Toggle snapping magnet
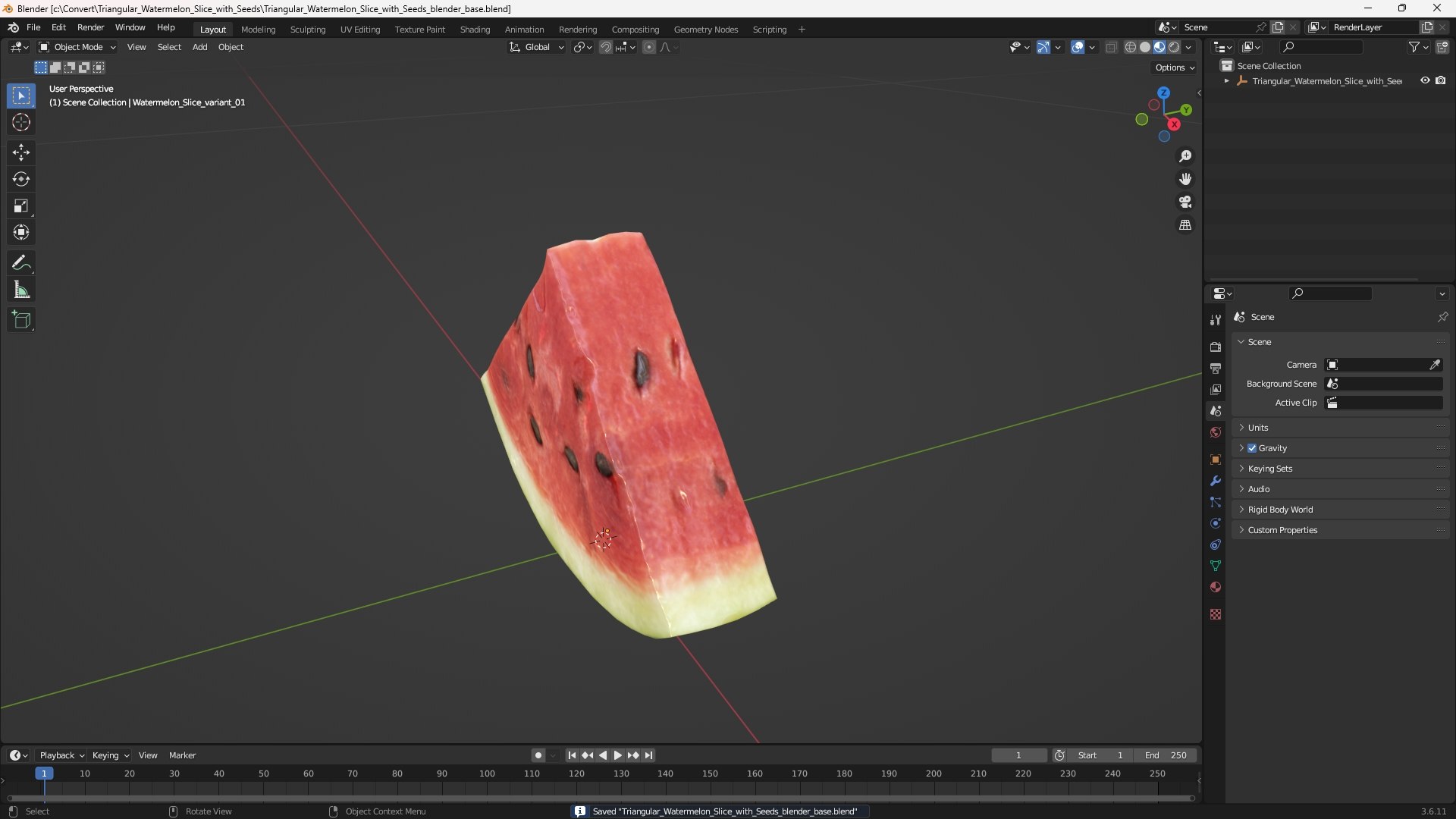 606,47
